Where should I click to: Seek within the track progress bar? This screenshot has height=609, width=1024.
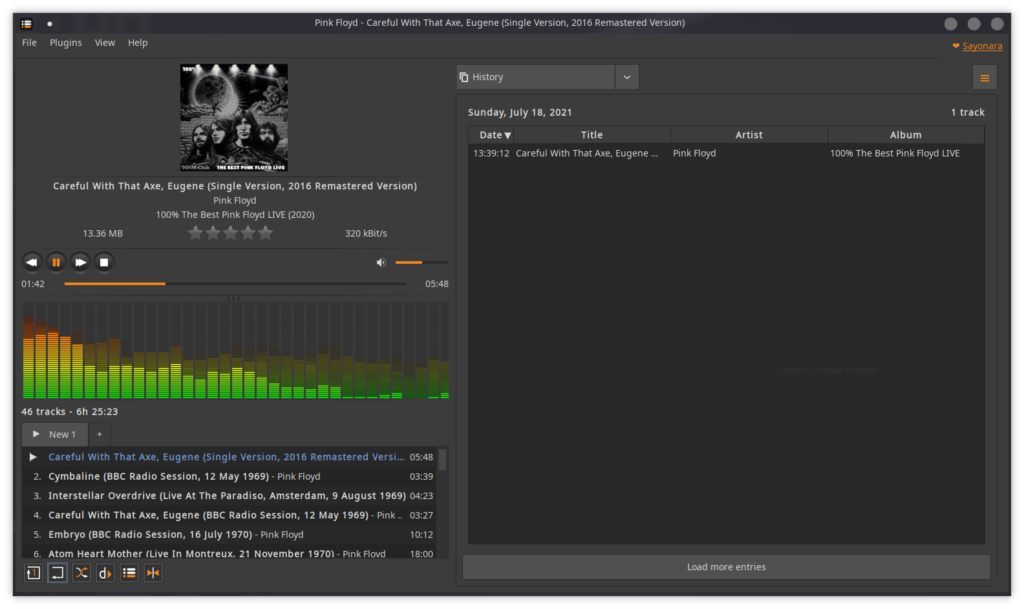tap(235, 284)
